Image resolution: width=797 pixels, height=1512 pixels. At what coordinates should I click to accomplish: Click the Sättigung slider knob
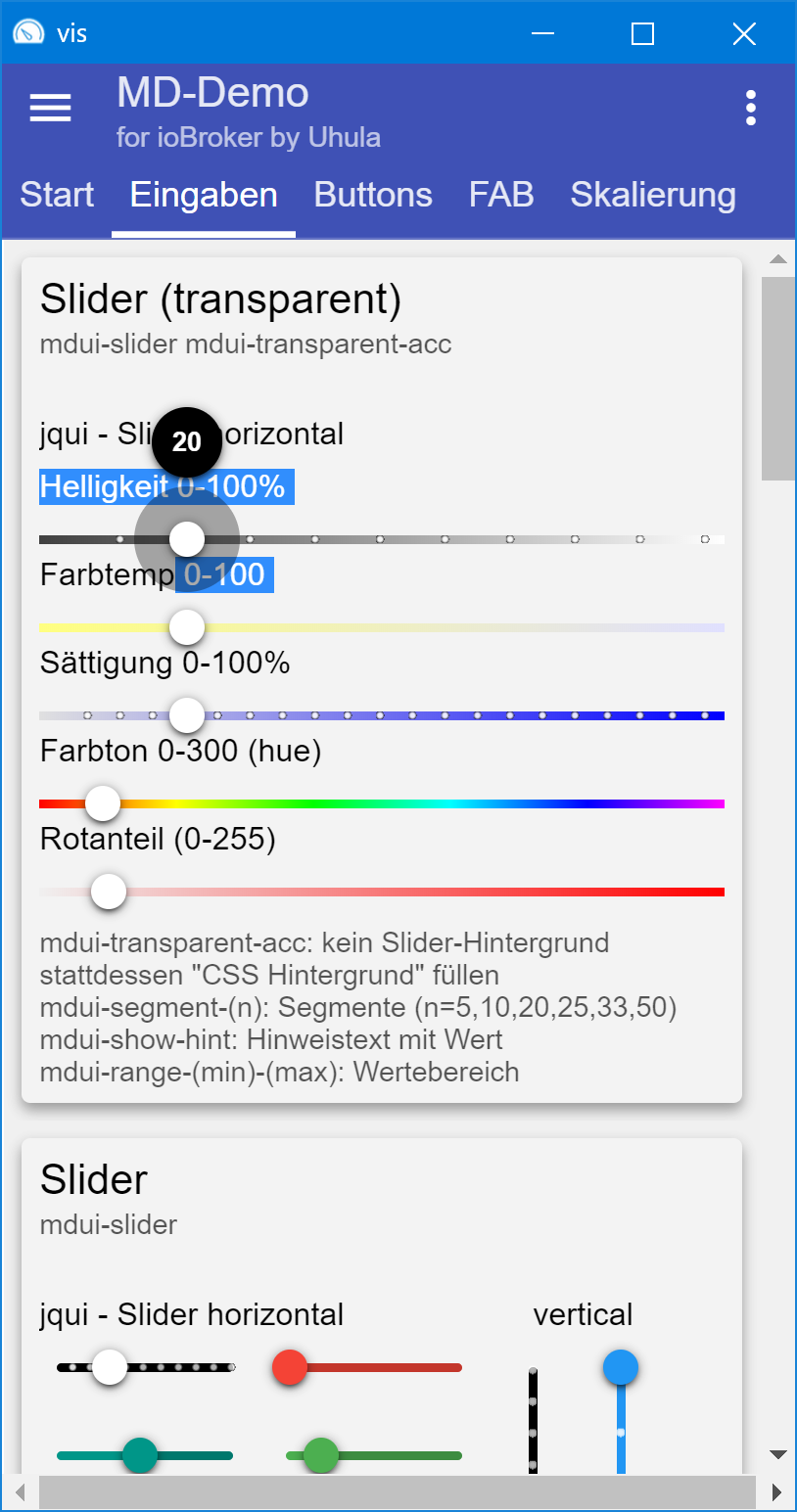pyautogui.click(x=187, y=714)
